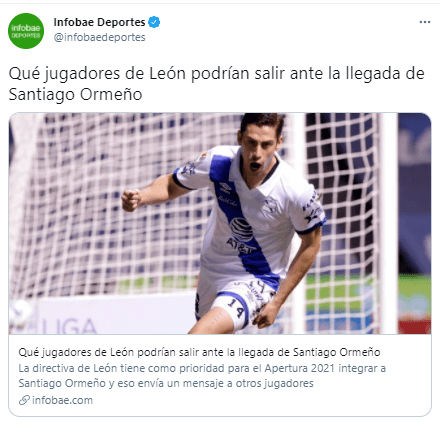Click the Infobae Deportes account name
The height and width of the screenshot is (425, 440).
click(99, 22)
